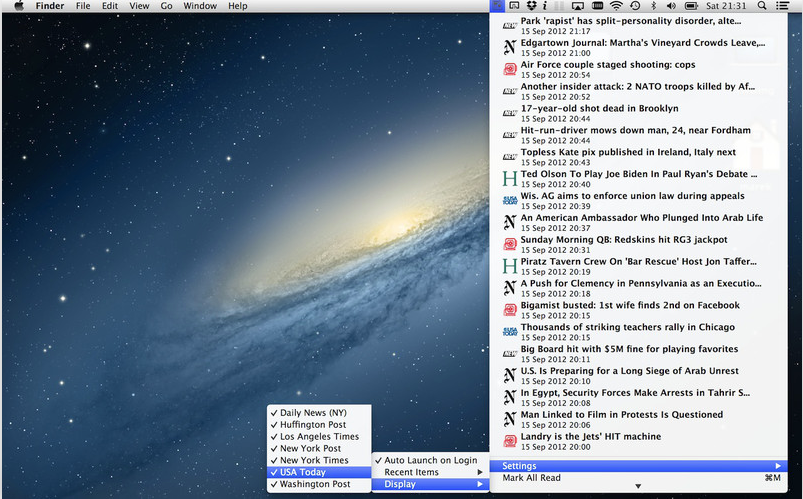Open the Window menu

point(200,6)
